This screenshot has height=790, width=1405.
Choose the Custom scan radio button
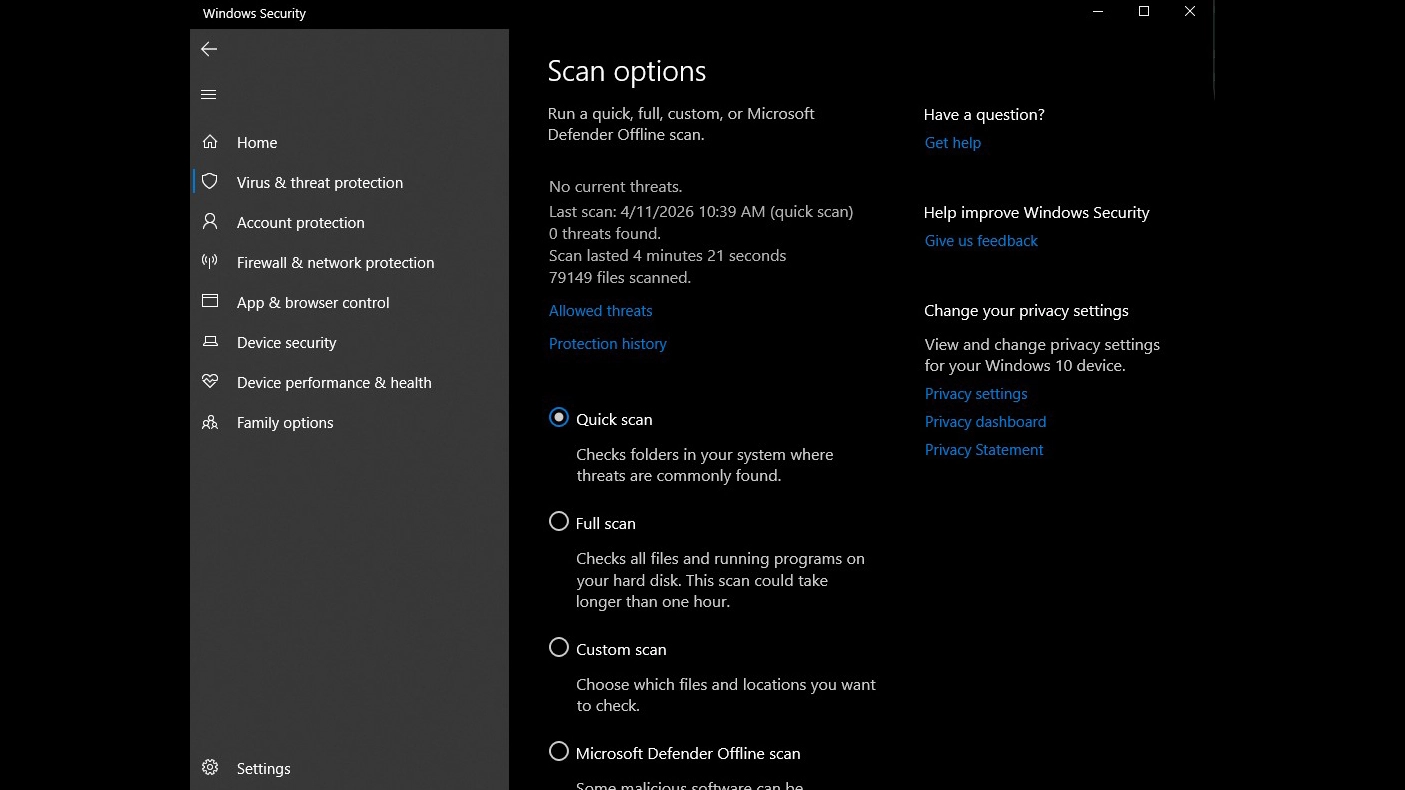tap(559, 648)
